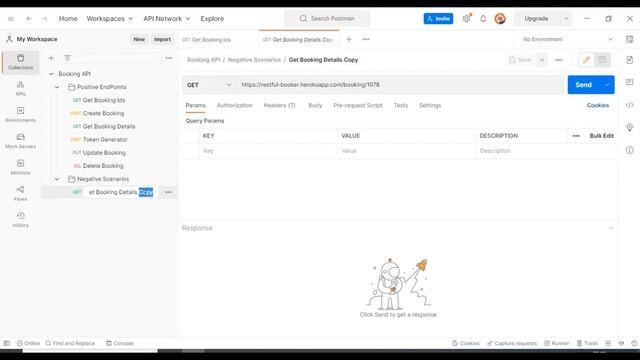Open the code snippet icon
This screenshot has width=640, height=360.
[629, 105]
